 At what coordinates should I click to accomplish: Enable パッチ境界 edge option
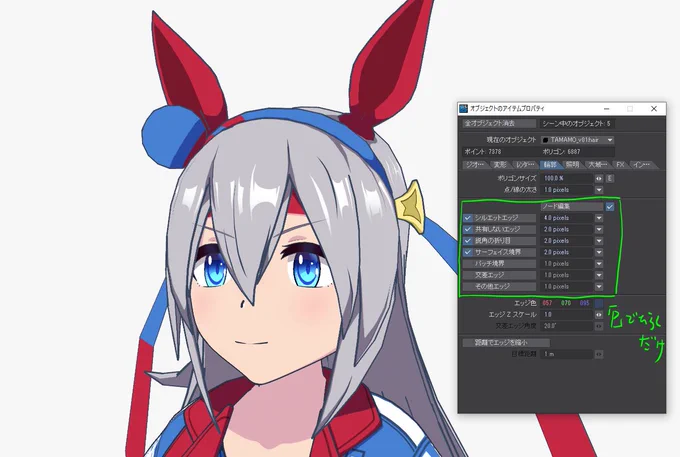500,264
